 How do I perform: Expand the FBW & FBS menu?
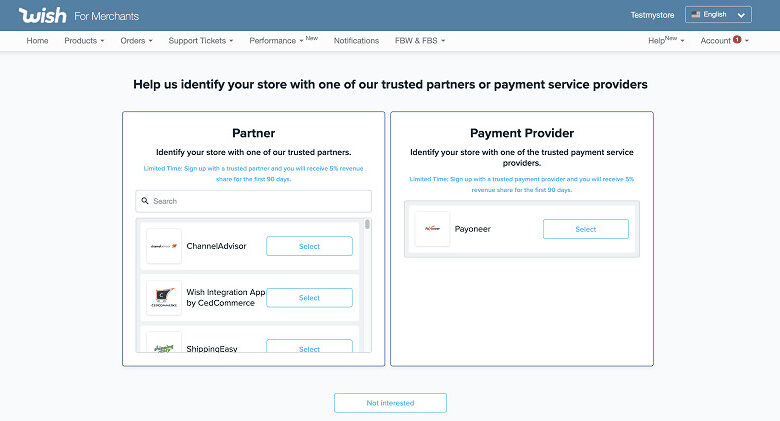[x=420, y=41]
